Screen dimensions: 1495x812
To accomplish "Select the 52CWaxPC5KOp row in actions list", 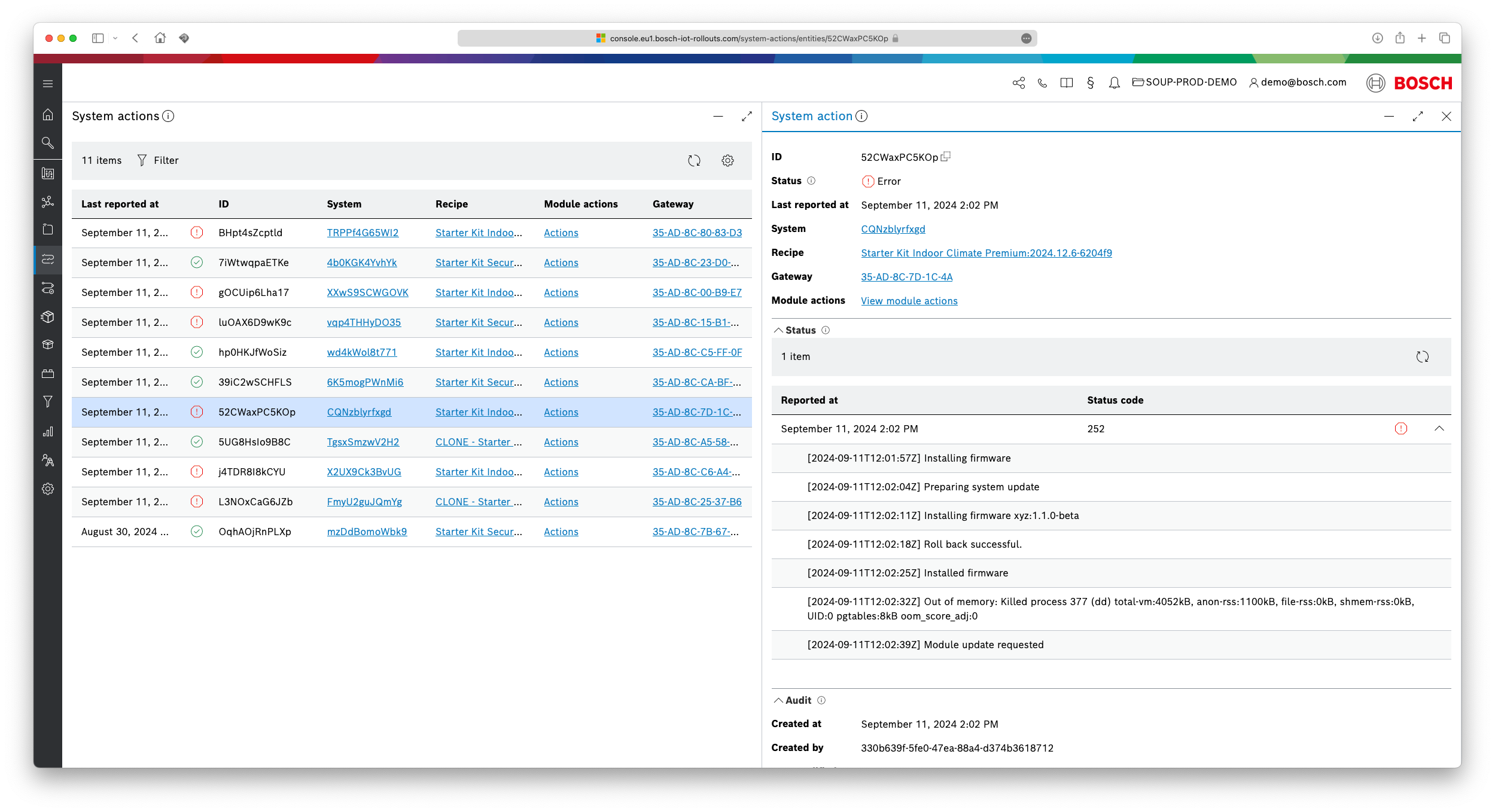I will coord(257,411).
